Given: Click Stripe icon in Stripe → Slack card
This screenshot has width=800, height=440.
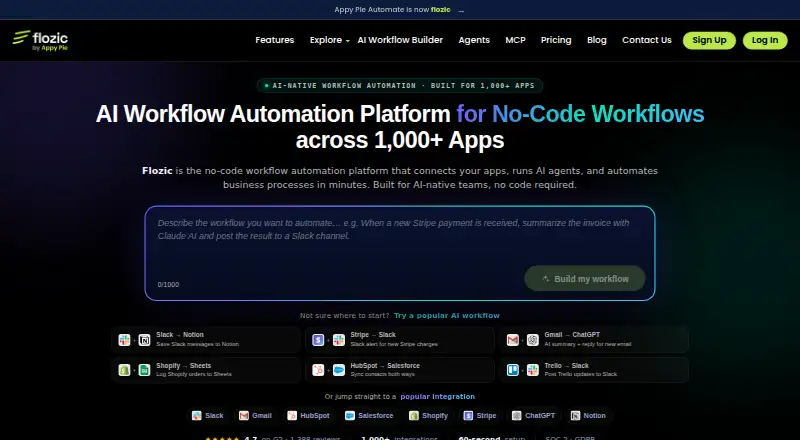Looking at the screenshot, I should click(318, 340).
